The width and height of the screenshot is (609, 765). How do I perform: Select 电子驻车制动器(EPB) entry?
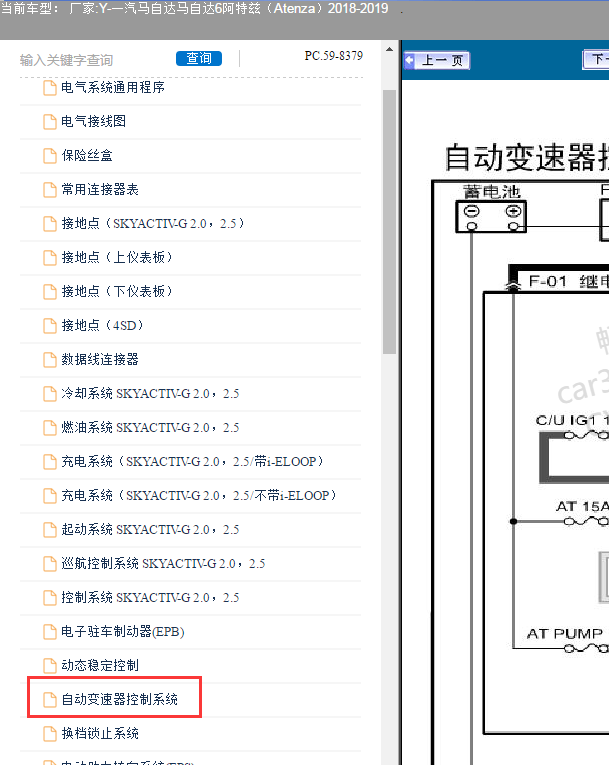tap(122, 632)
